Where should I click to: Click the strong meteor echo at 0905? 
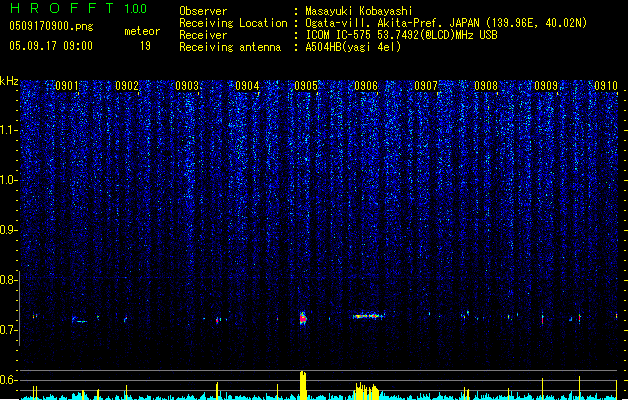303,318
